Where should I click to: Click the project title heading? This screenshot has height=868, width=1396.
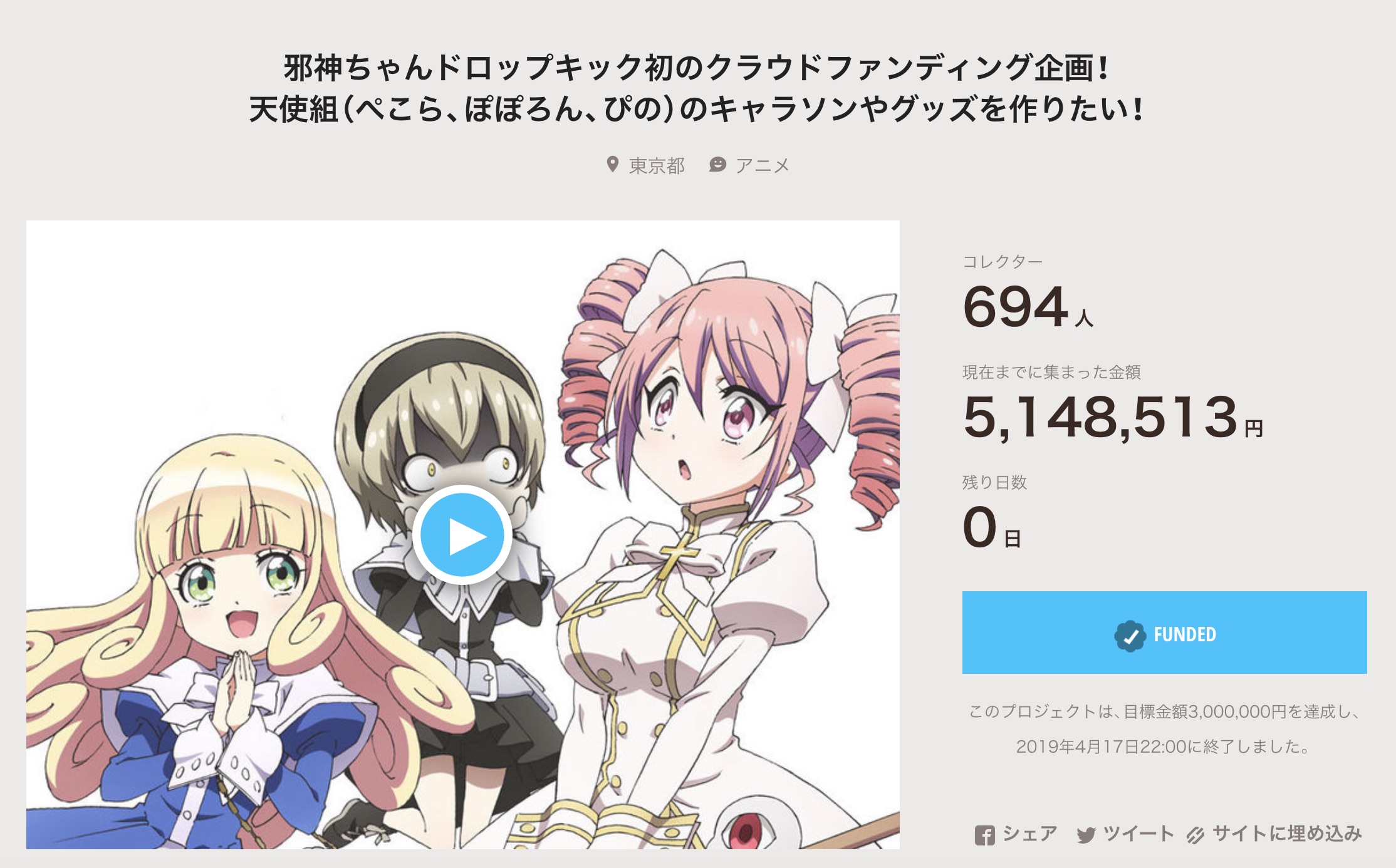tap(697, 88)
